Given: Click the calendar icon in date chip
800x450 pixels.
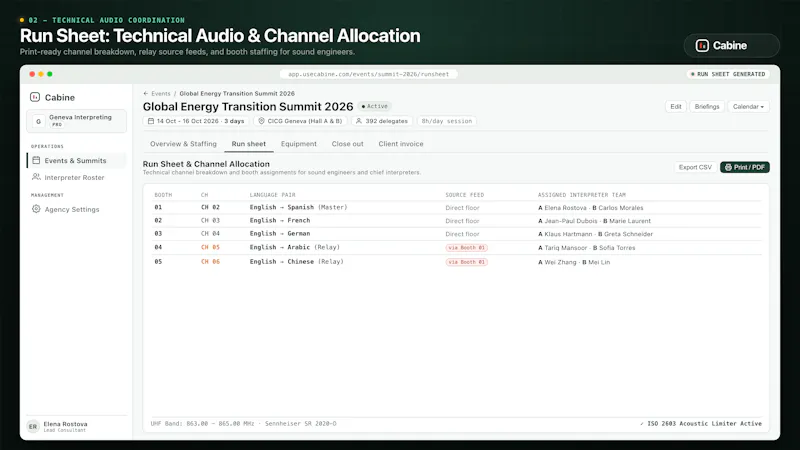Looking at the screenshot, I should click(151, 121).
